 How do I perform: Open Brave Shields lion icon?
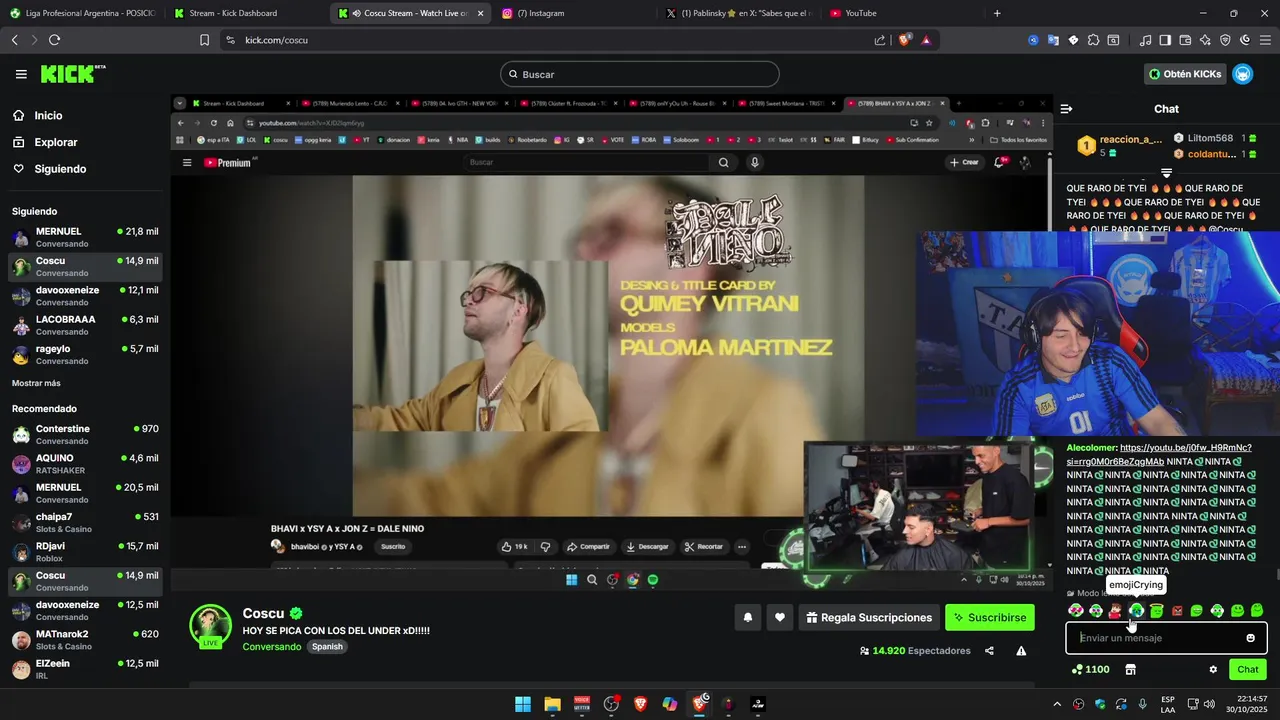click(x=904, y=40)
